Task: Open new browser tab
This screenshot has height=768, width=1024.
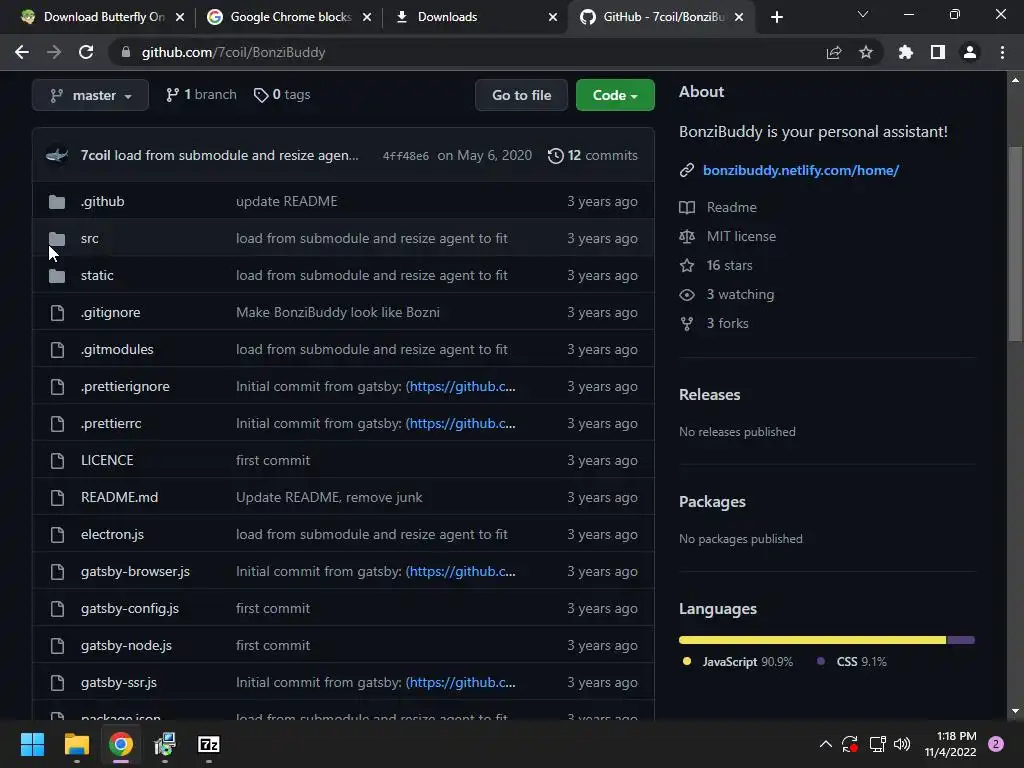Action: click(x=776, y=17)
